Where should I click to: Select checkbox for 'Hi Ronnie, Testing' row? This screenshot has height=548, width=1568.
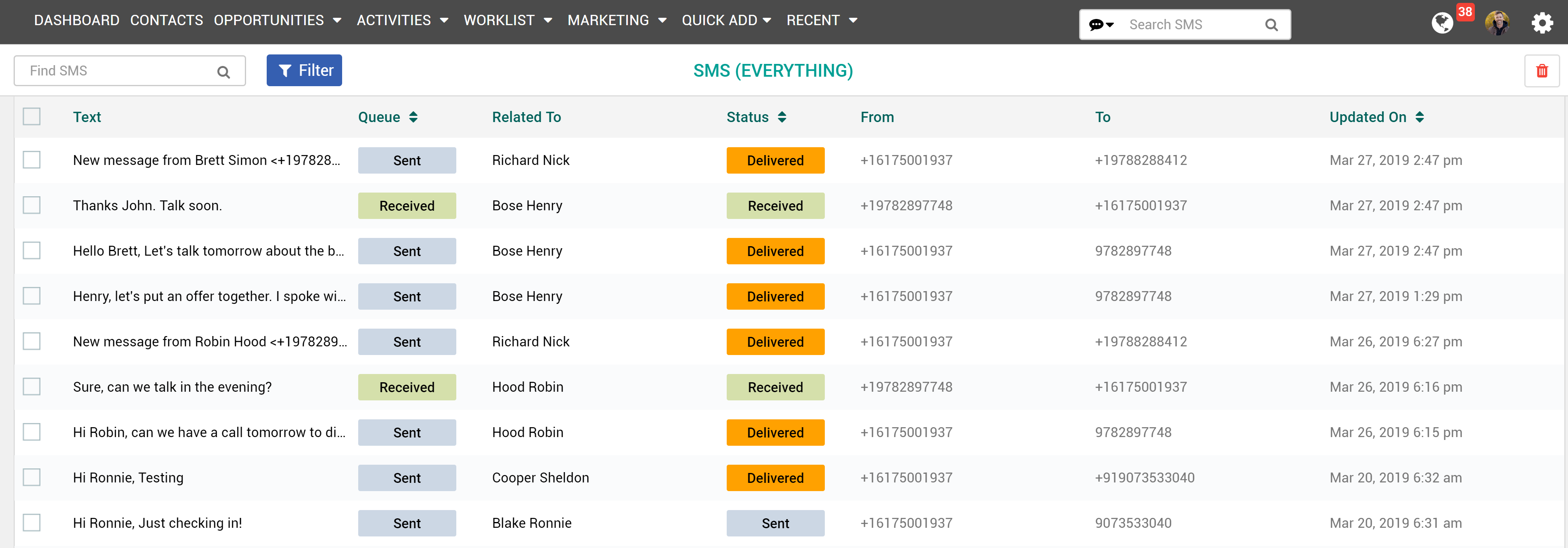point(32,477)
